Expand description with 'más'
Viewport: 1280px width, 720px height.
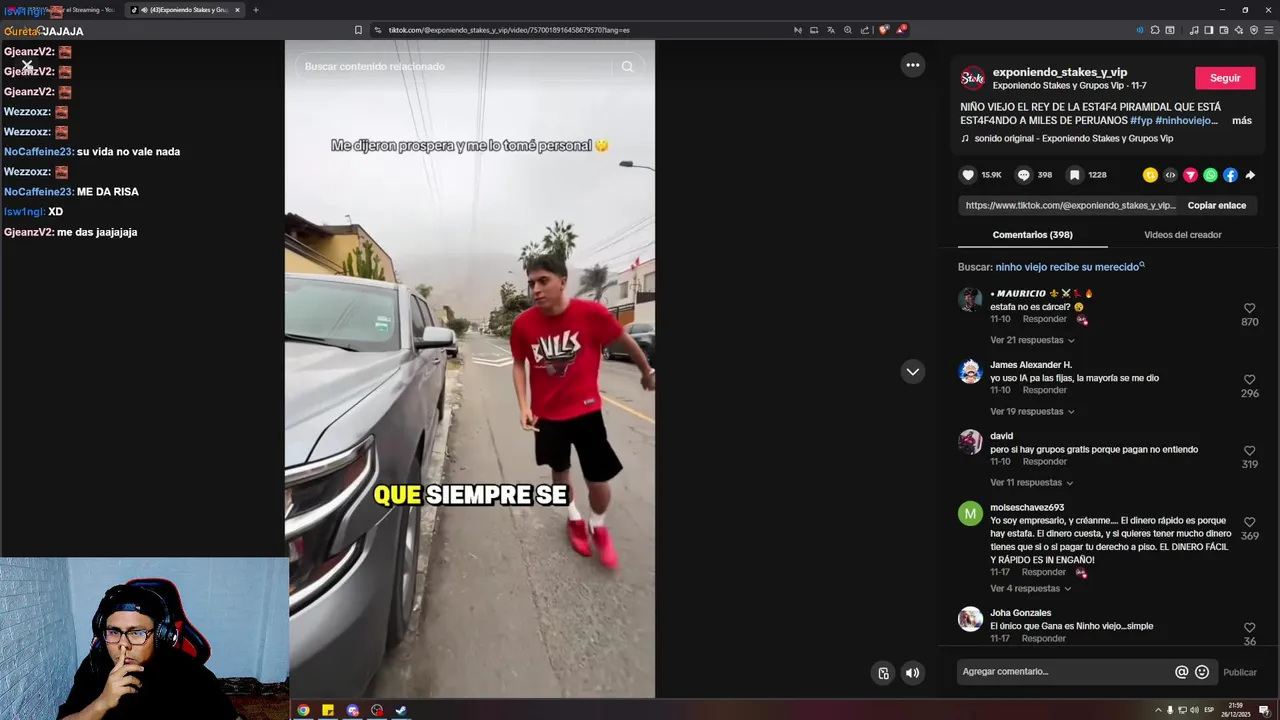[1241, 120]
